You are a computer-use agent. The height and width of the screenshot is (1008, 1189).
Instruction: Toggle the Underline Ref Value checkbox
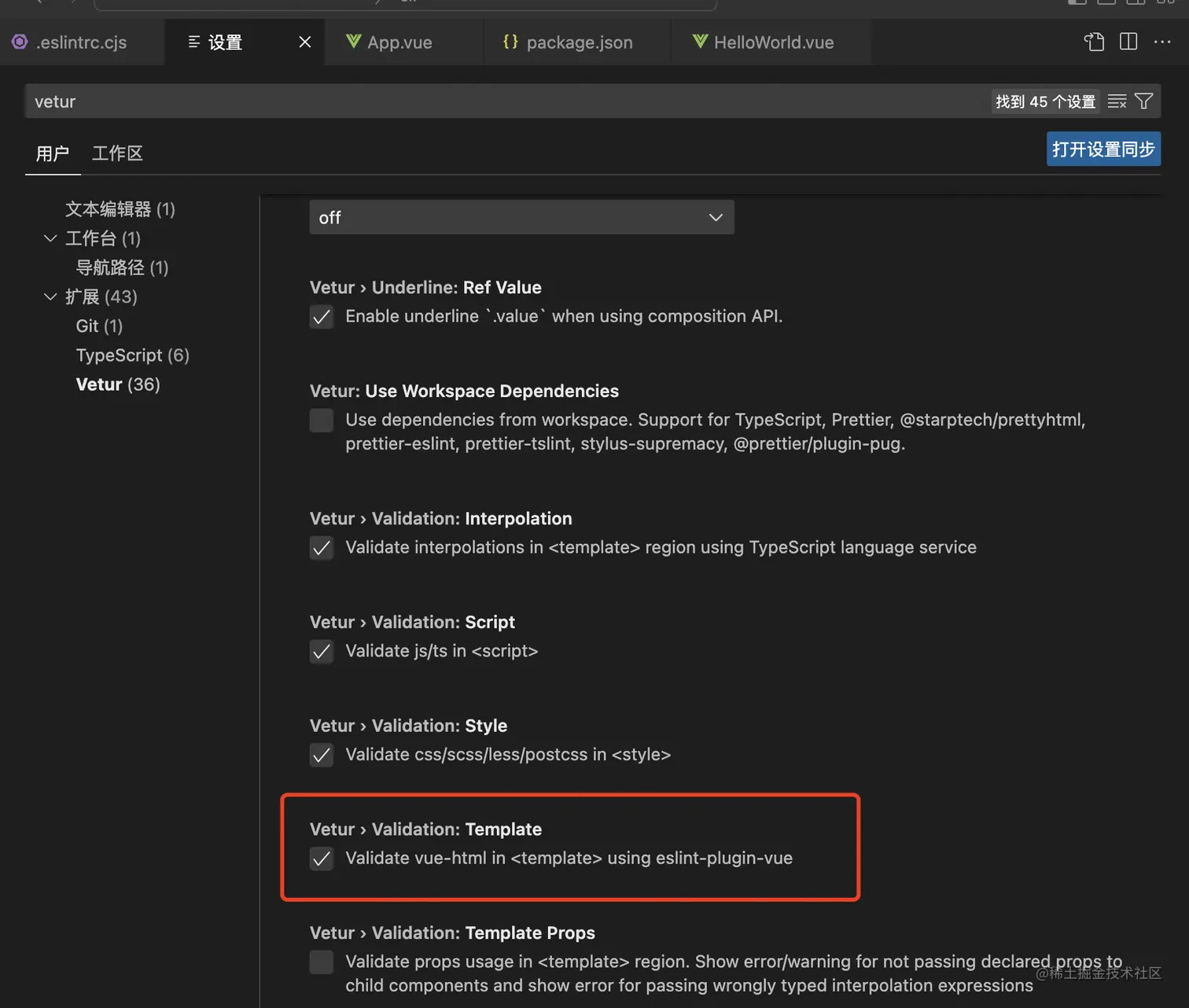[x=322, y=317]
